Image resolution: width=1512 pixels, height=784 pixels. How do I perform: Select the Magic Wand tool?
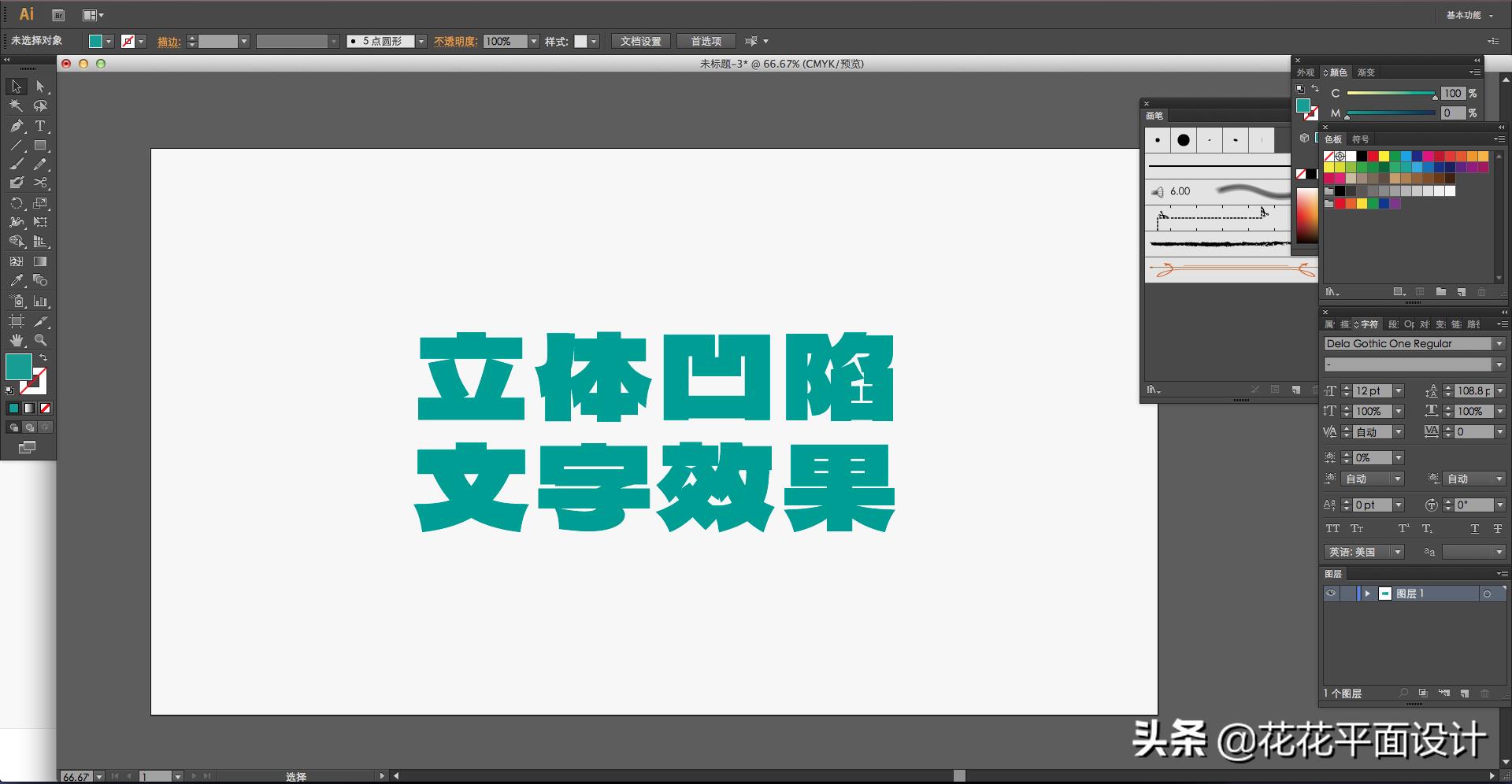[x=17, y=105]
